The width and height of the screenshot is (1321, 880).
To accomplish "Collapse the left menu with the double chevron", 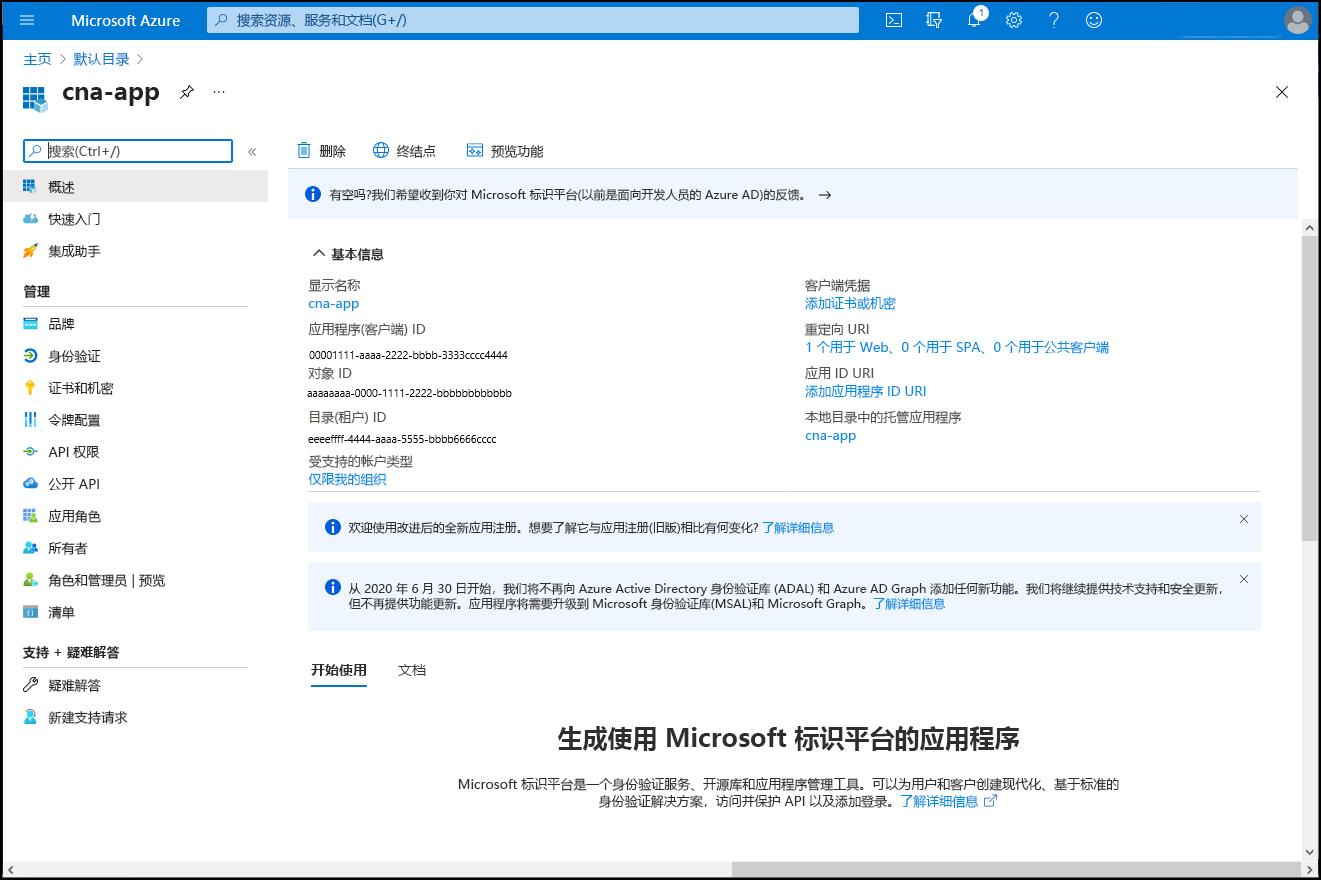I will point(252,152).
